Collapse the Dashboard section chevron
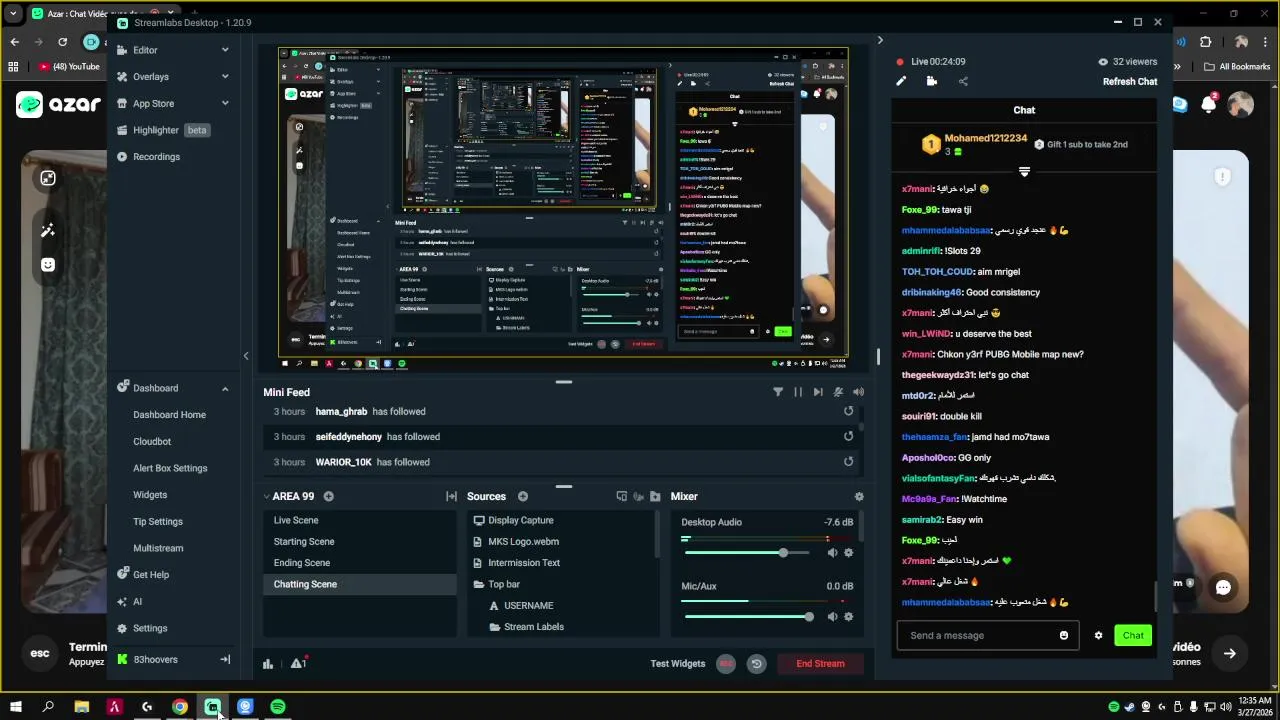 [225, 388]
